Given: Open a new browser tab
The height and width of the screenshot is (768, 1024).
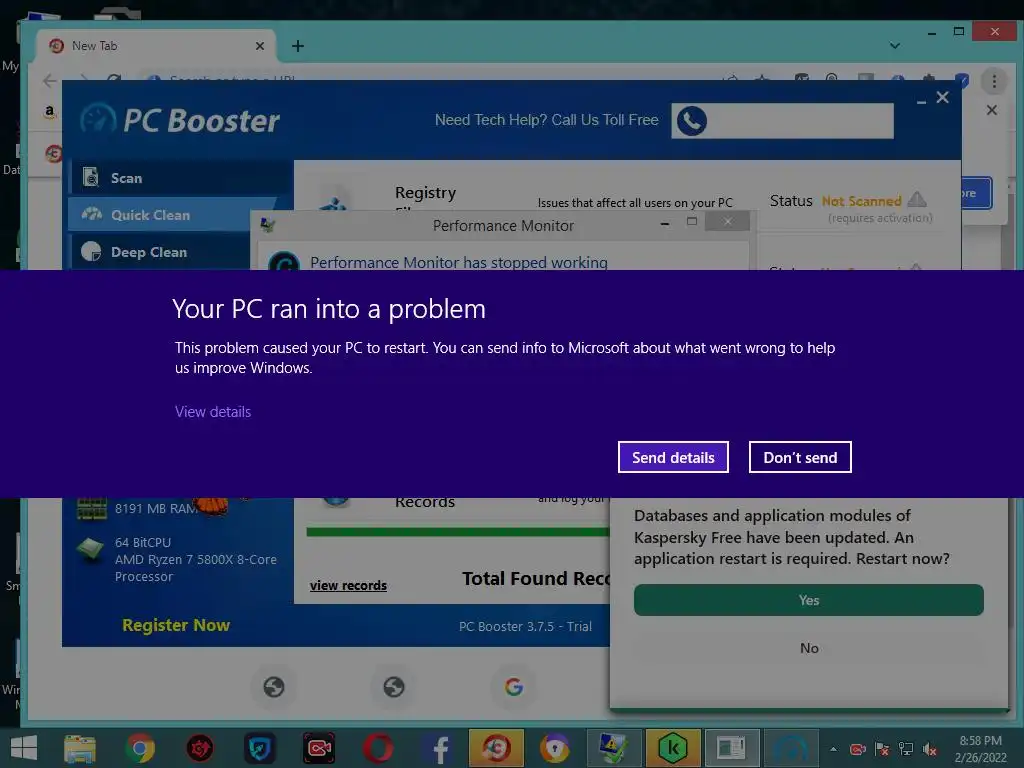Looking at the screenshot, I should (298, 46).
